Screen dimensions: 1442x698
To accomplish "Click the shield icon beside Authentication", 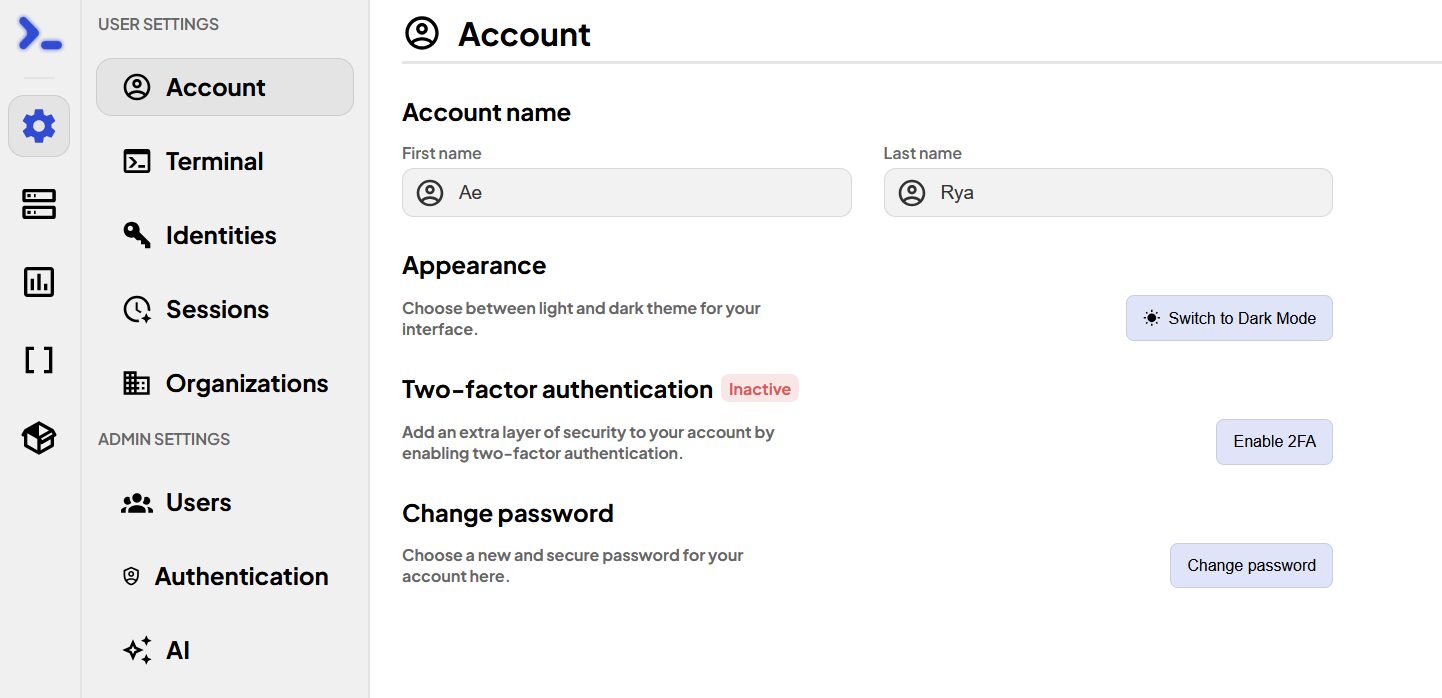I will tap(131, 576).
